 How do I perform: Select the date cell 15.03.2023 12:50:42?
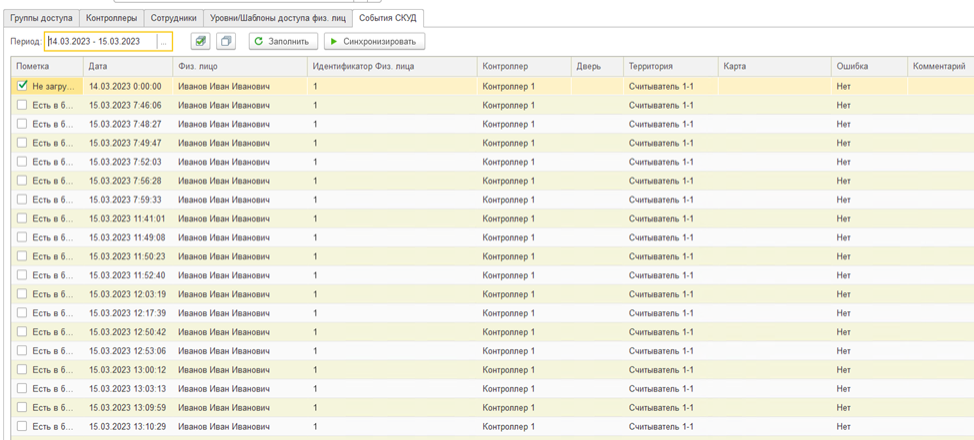pos(127,331)
